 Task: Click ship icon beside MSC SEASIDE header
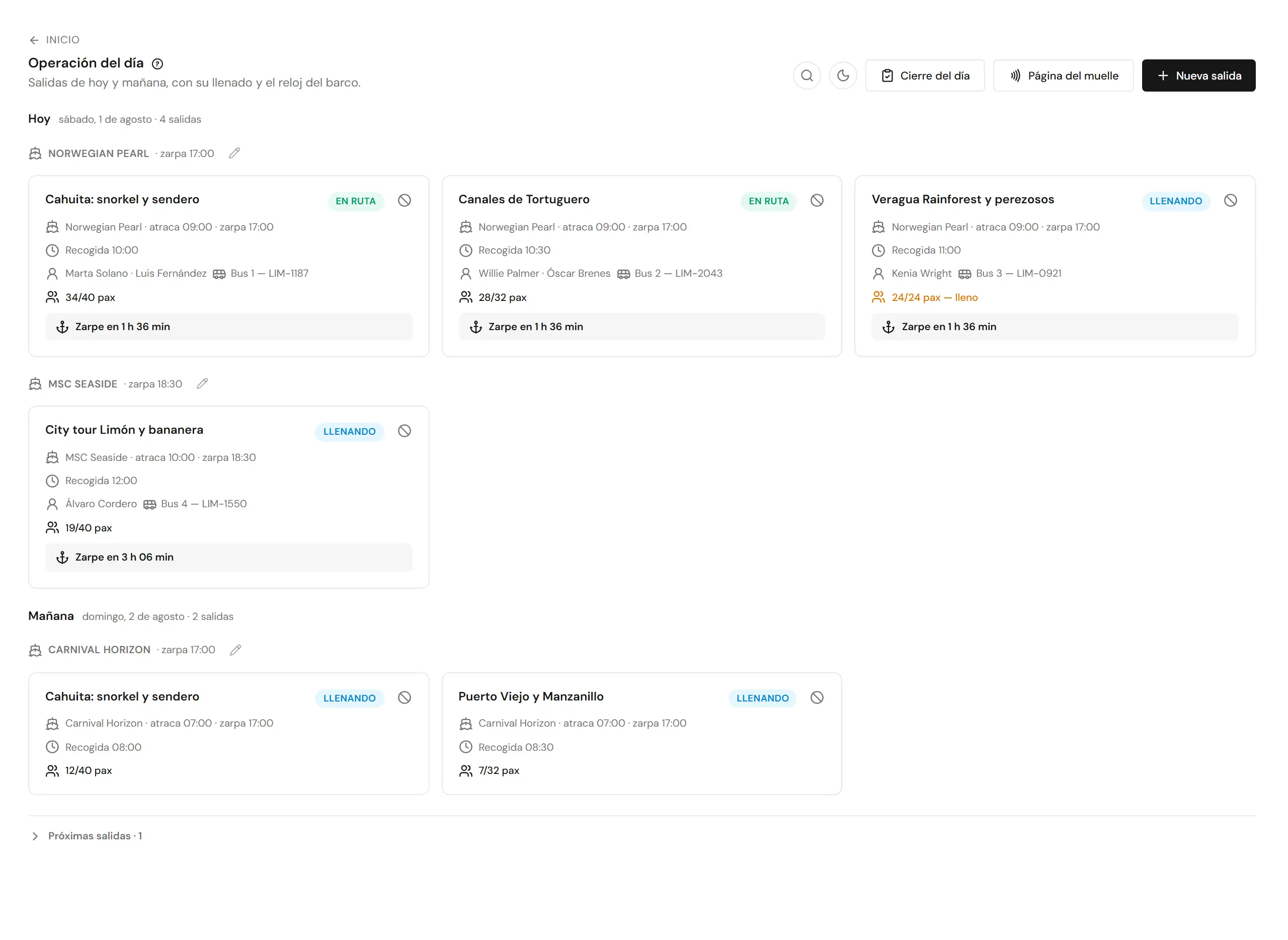tap(35, 384)
